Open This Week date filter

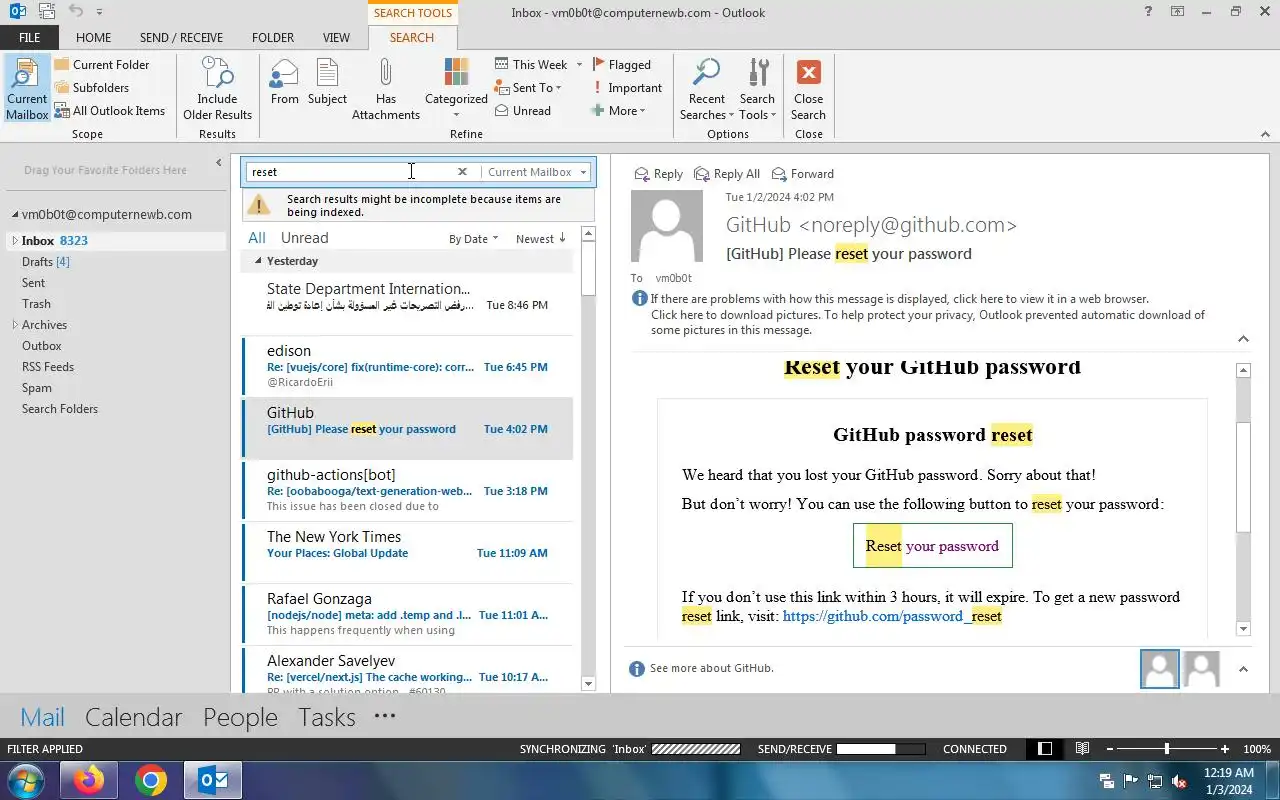point(538,65)
